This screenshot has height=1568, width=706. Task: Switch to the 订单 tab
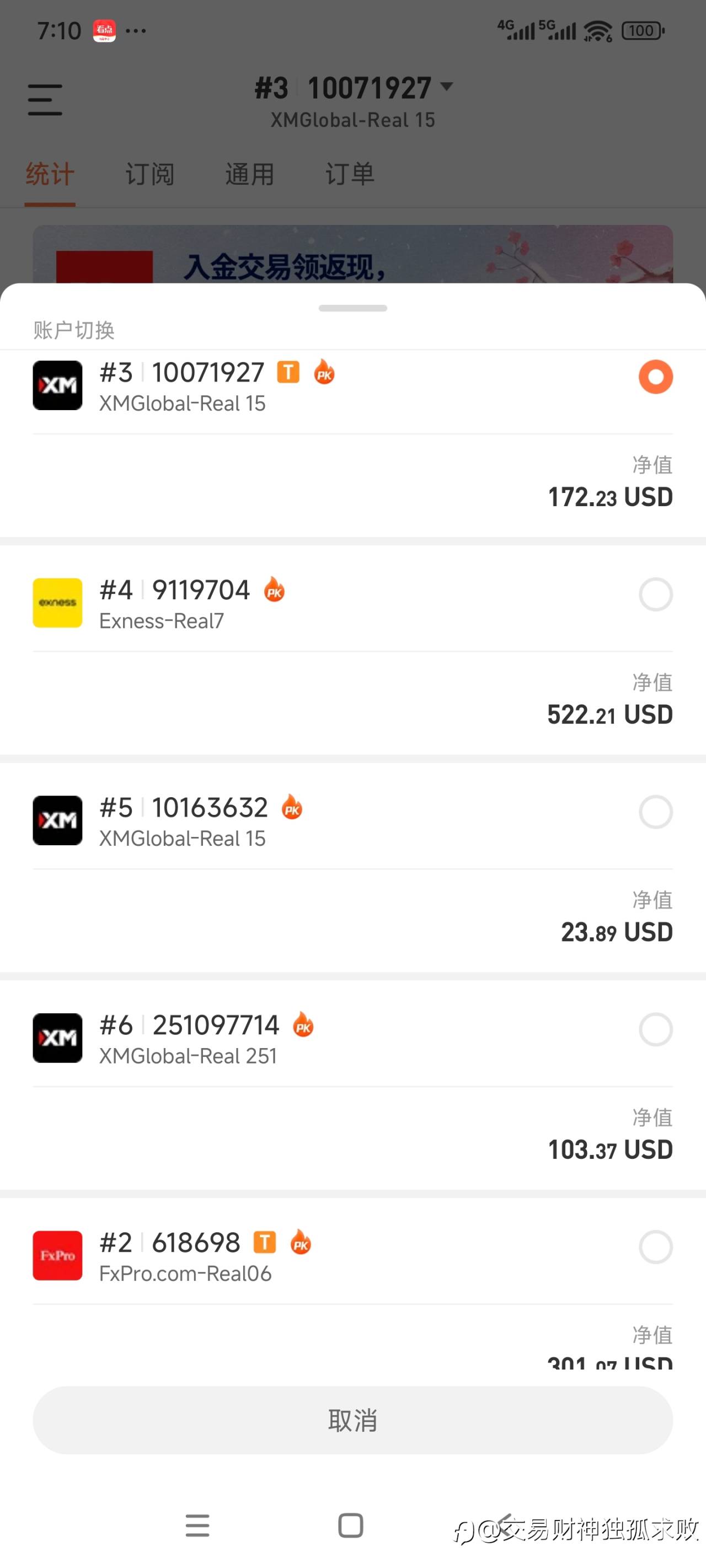click(x=350, y=174)
